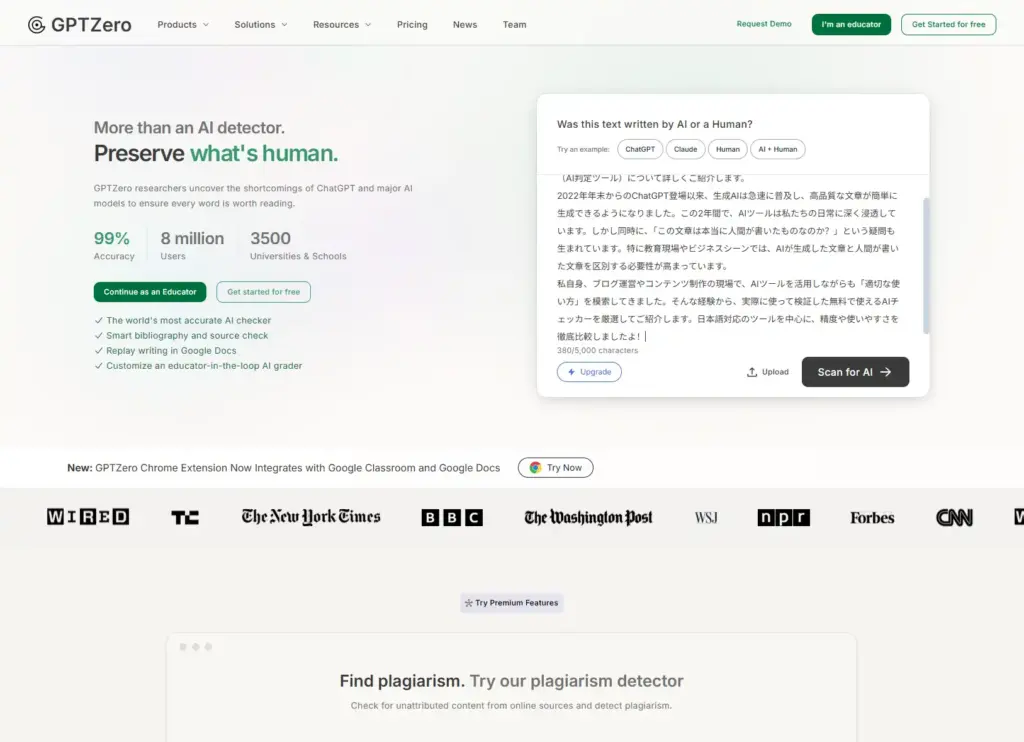Image resolution: width=1024 pixels, height=742 pixels.
Task: Click Continue as an Educator button
Action: [150, 292]
